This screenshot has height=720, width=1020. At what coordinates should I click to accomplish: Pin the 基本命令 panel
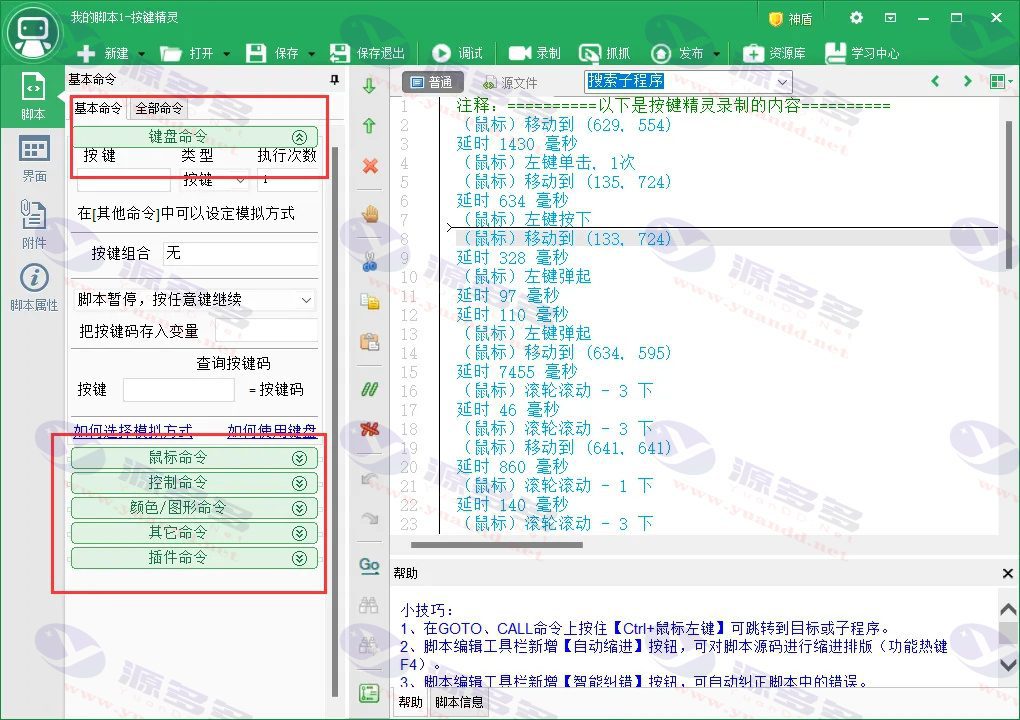pos(334,79)
